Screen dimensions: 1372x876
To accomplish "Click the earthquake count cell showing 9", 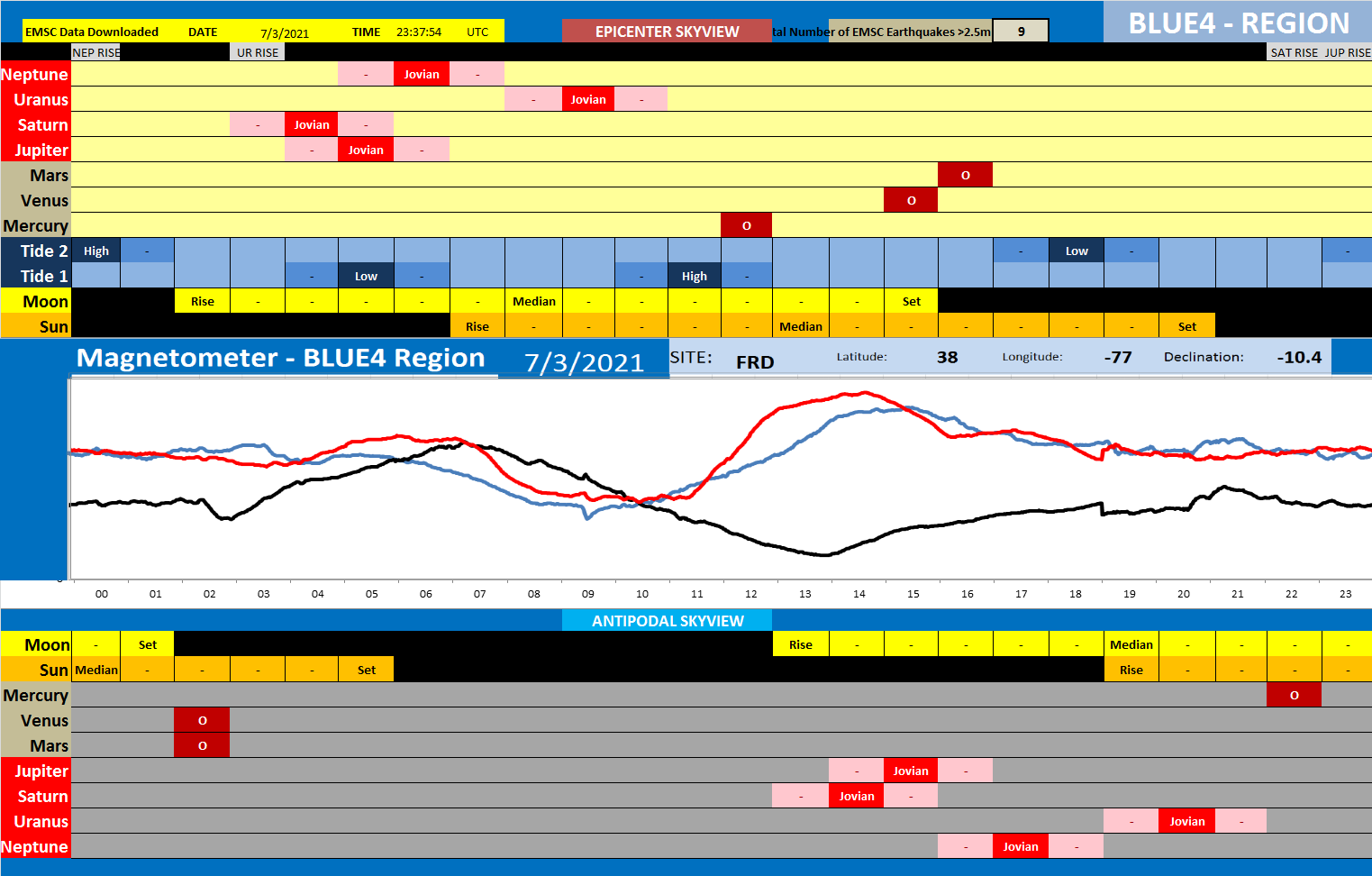I will [x=1021, y=32].
